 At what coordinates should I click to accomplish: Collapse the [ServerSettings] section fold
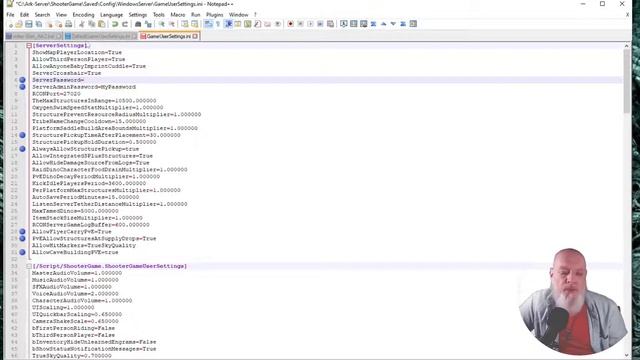pos(29,46)
